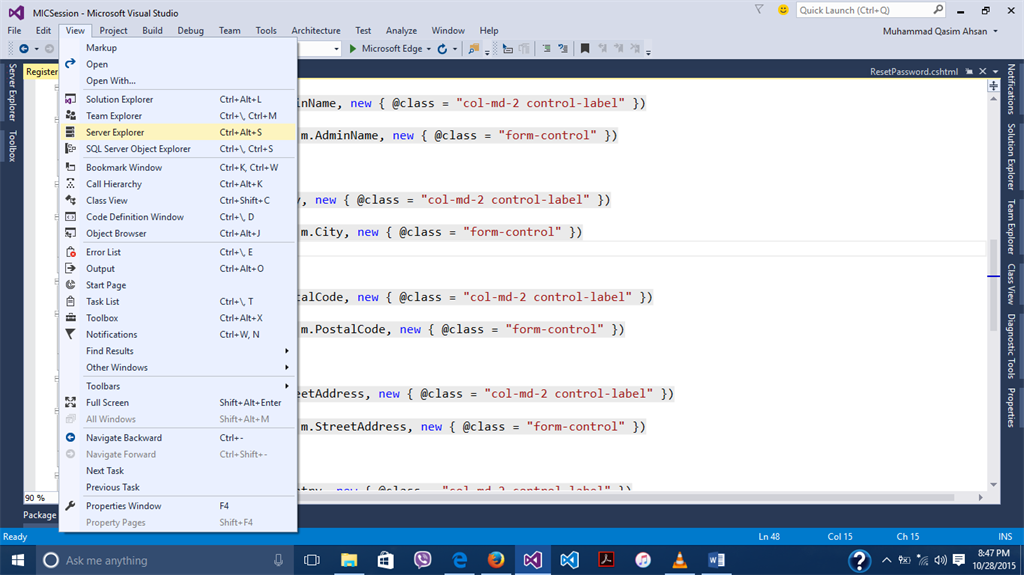Screen dimensions: 1024x575
Task: Start debugging with Microsoft Edge button
Action: pyautogui.click(x=386, y=48)
